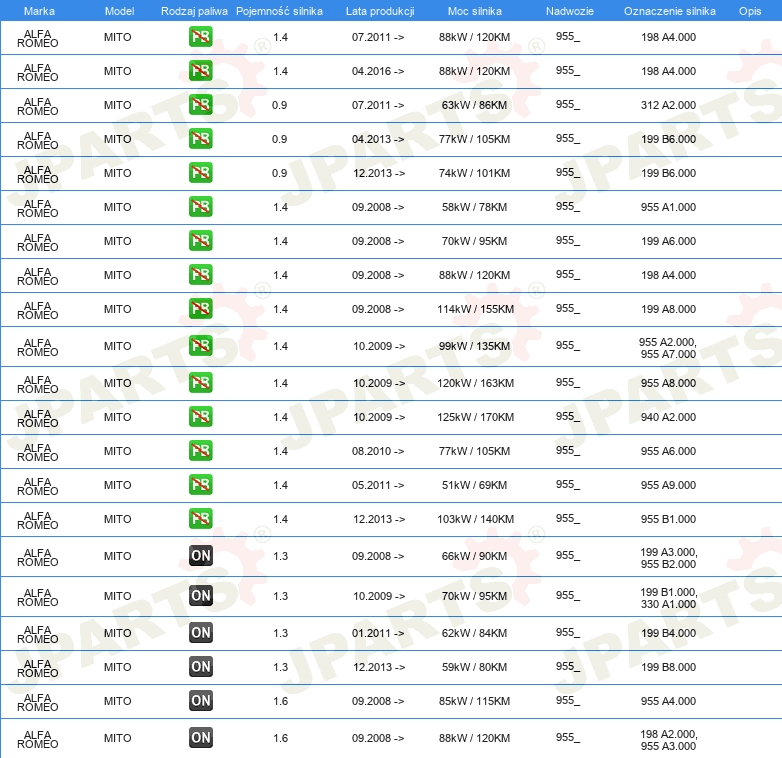Image resolution: width=782 pixels, height=758 pixels.
Task: Click the Model column header
Action: coord(119,11)
